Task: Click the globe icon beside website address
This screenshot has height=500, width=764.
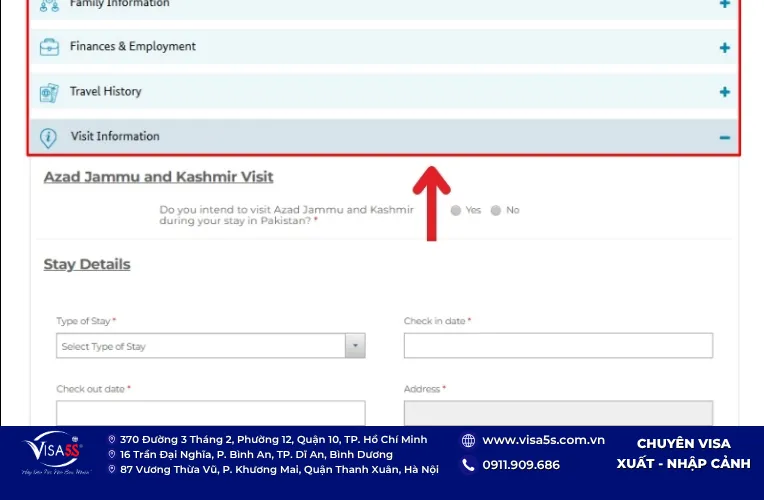Action: tap(468, 441)
